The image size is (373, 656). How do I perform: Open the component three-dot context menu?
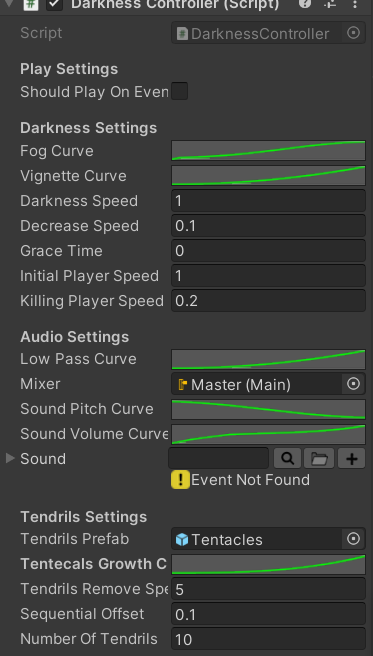[355, 4]
